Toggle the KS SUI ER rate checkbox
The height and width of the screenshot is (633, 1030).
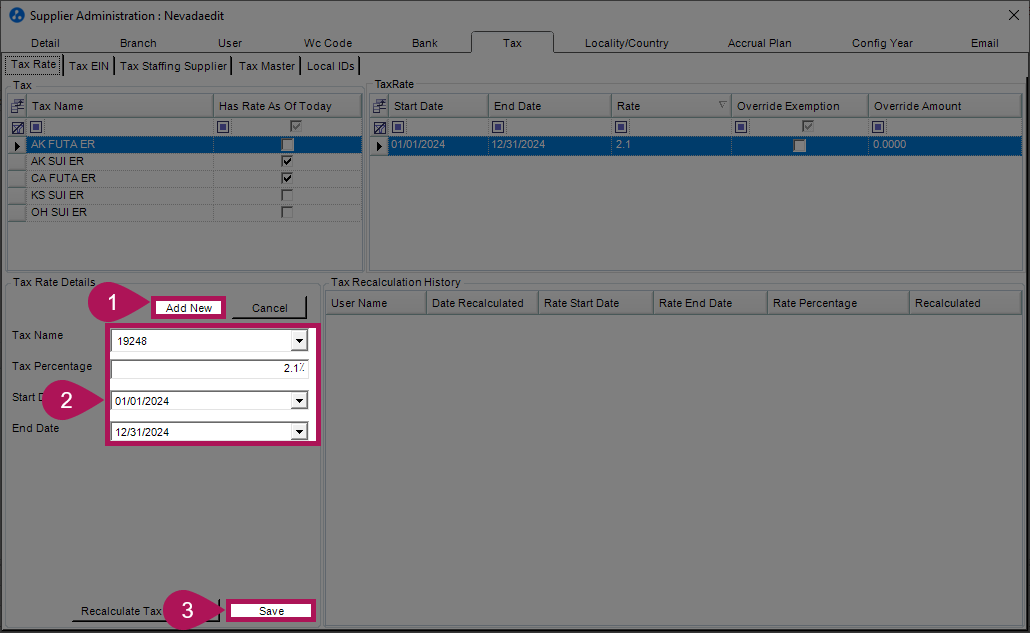point(287,195)
